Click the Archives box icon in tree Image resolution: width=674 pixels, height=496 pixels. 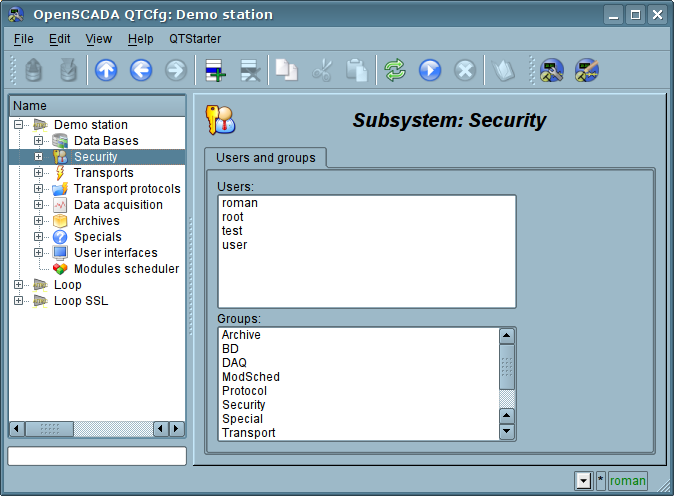(60, 221)
